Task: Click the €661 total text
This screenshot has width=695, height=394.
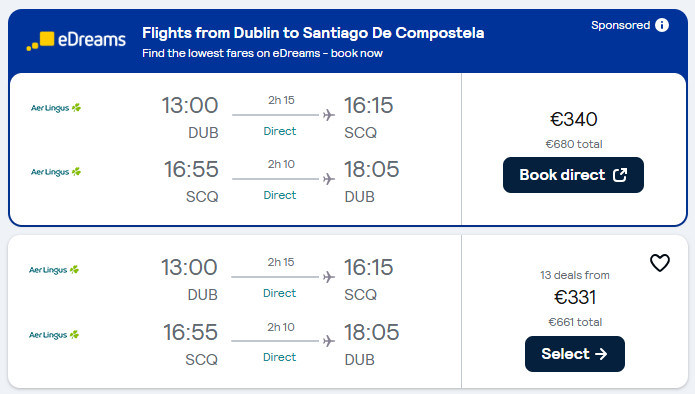Action: tap(575, 322)
